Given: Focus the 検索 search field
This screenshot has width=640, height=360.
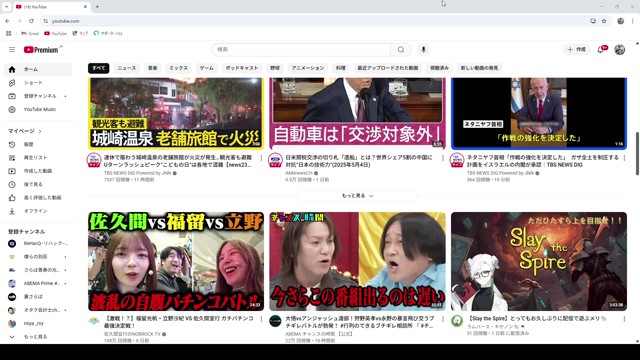Looking at the screenshot, I should pos(301,49).
